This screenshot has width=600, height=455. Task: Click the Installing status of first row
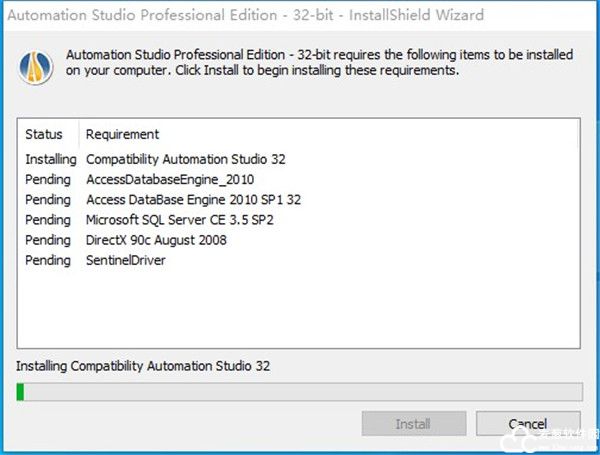coord(51,159)
